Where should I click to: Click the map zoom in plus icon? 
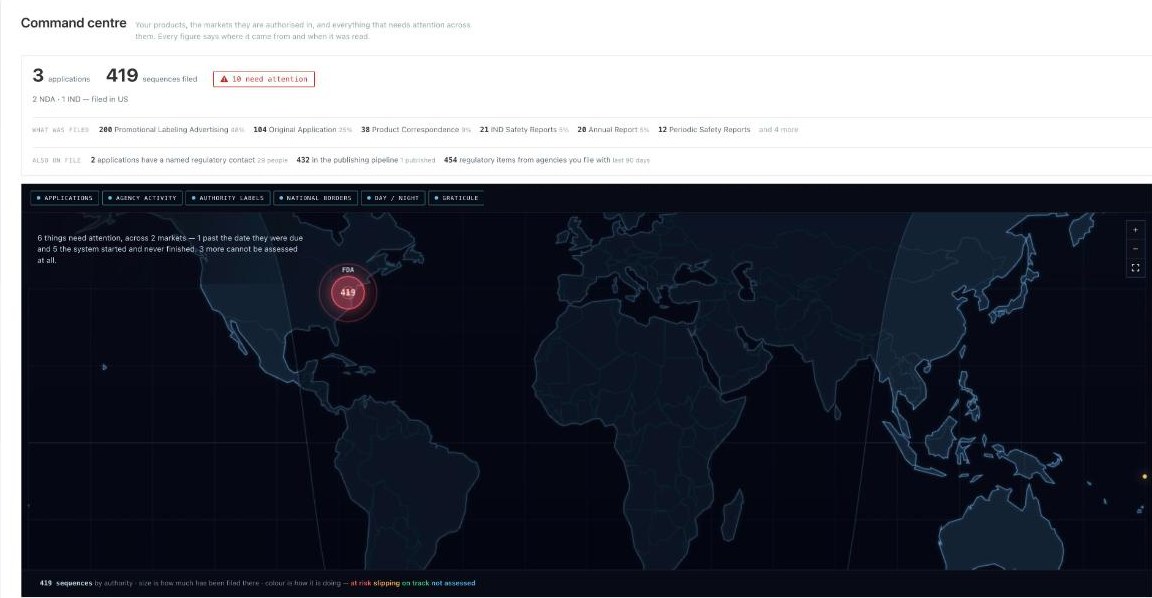coord(1135,230)
